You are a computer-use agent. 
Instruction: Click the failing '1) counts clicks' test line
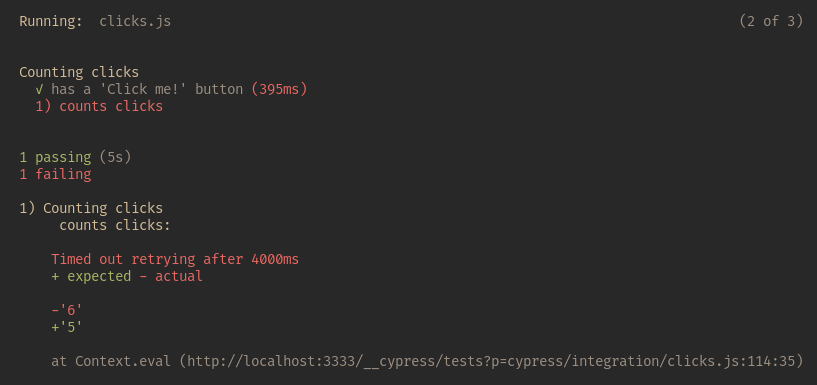coord(99,106)
